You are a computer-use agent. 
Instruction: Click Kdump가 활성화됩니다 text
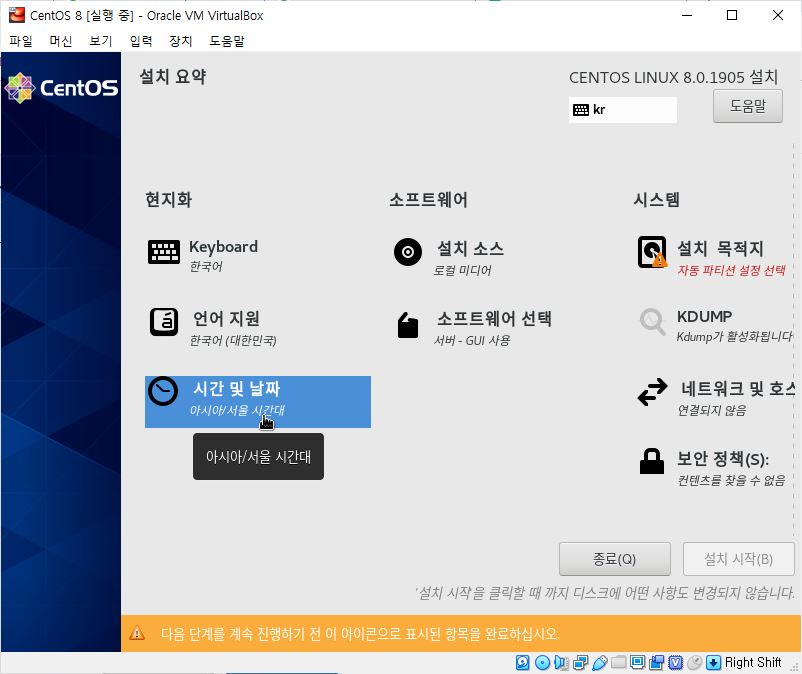(734, 336)
